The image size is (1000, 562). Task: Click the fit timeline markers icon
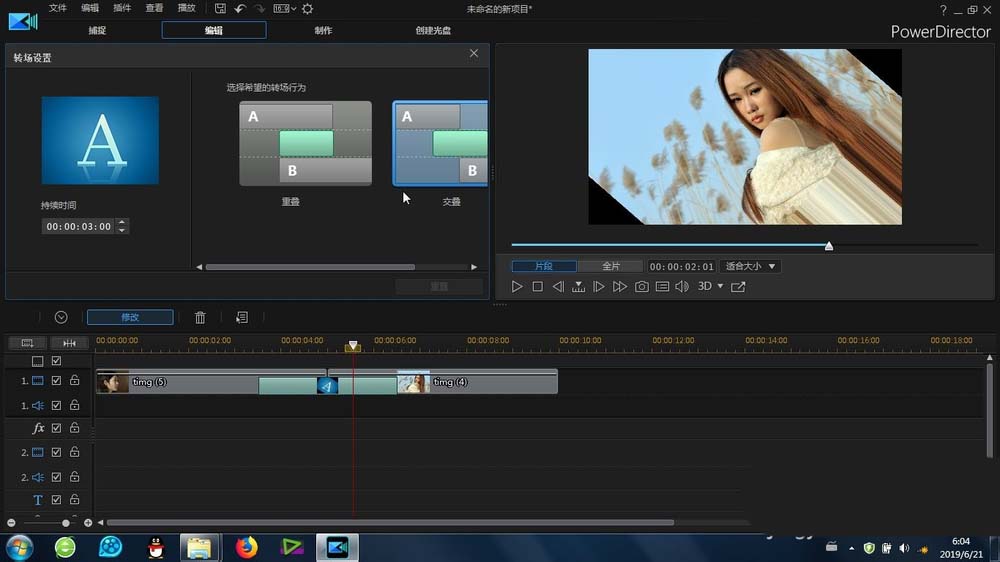point(69,343)
